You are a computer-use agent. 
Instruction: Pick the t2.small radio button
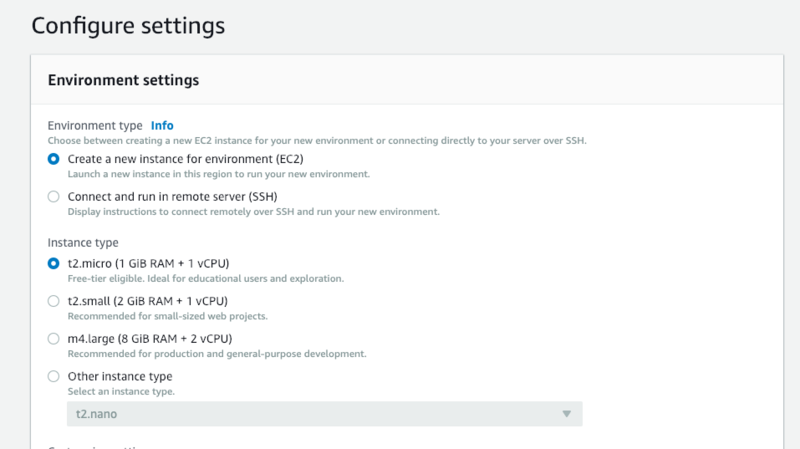tap(54, 301)
